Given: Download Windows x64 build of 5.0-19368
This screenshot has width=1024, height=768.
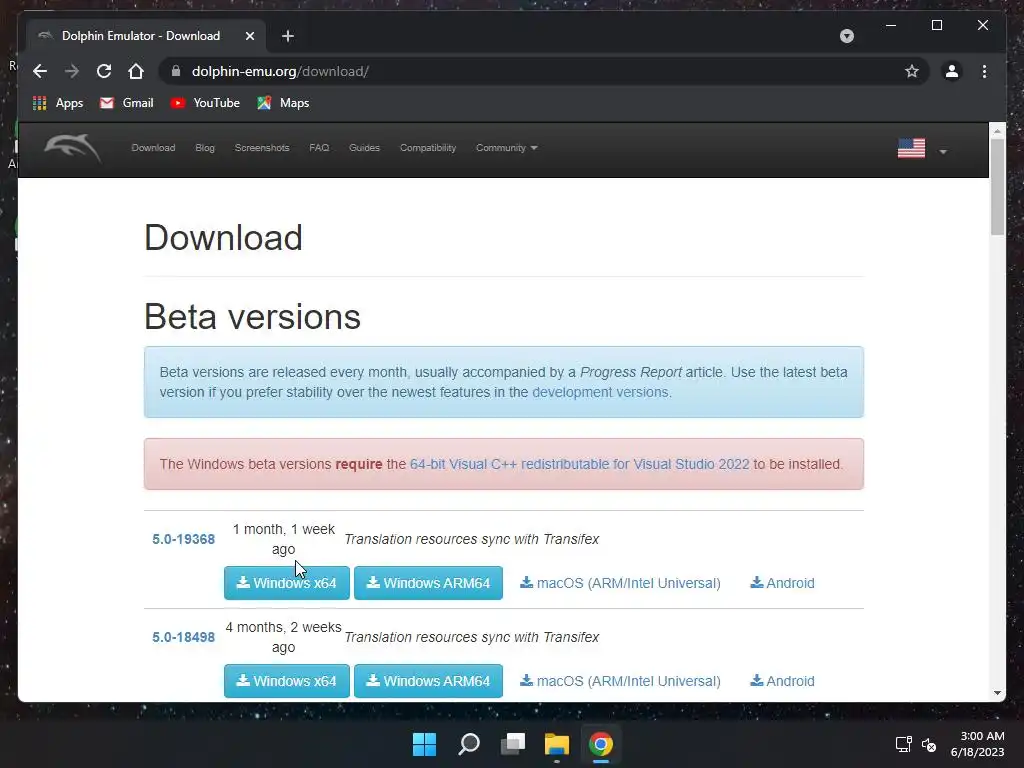Looking at the screenshot, I should point(287,583).
